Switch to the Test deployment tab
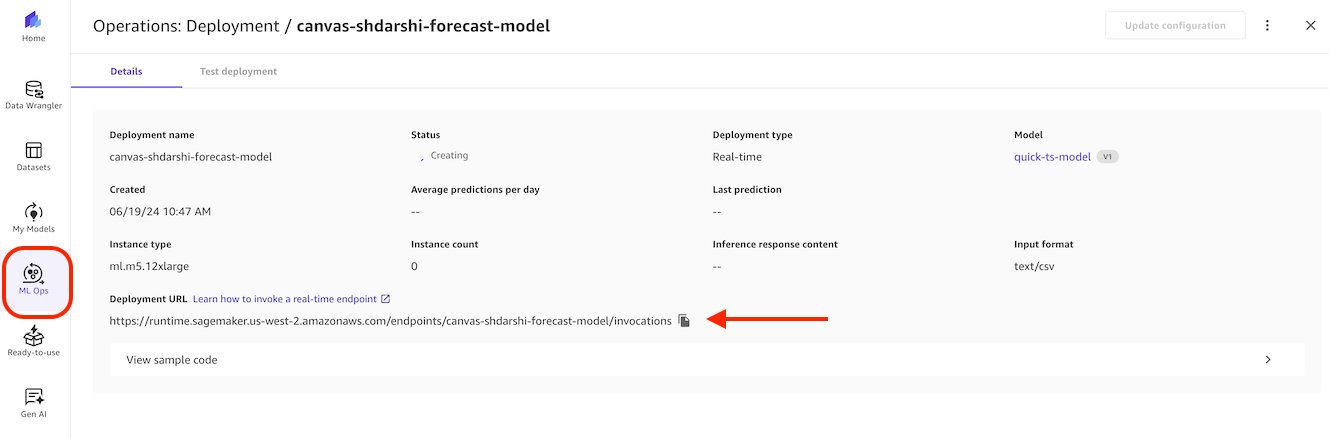The image size is (1329, 438). click(238, 72)
